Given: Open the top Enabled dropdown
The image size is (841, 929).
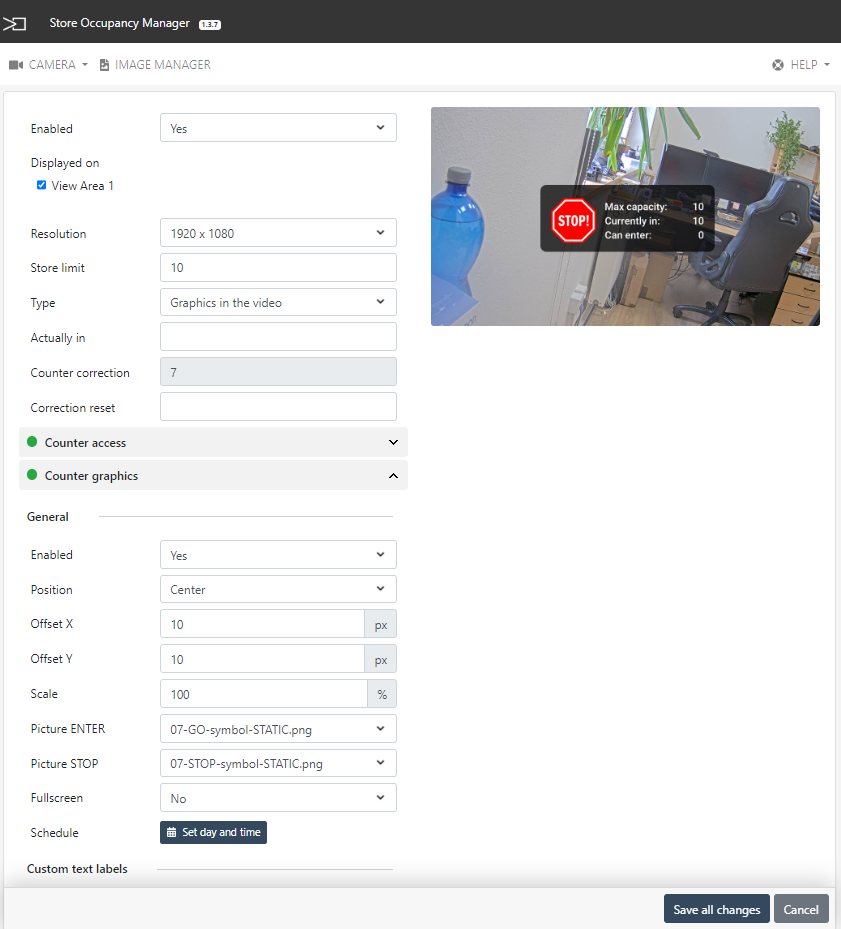Looking at the screenshot, I should (x=278, y=128).
